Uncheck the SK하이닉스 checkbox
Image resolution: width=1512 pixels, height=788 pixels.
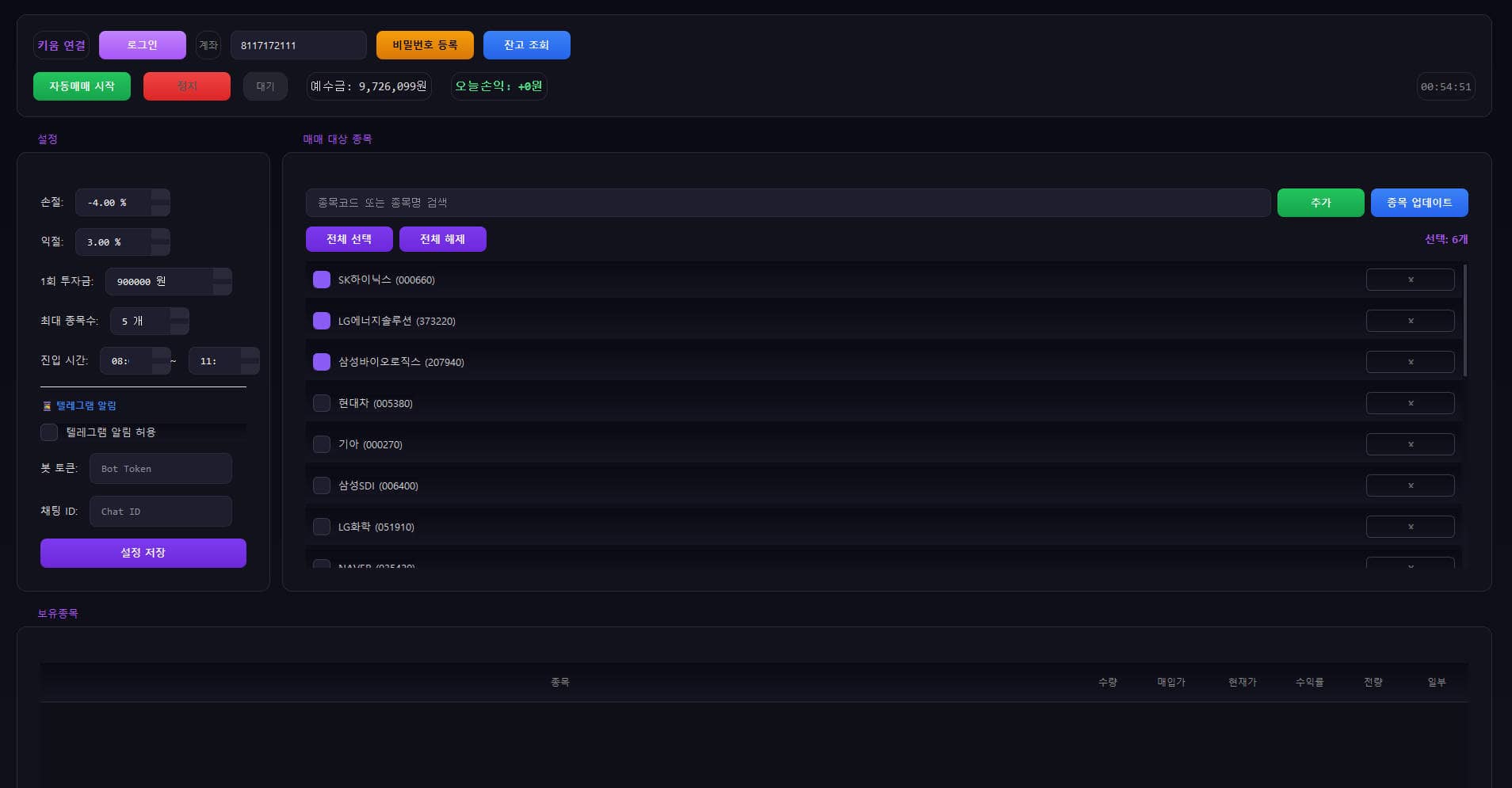(x=322, y=280)
